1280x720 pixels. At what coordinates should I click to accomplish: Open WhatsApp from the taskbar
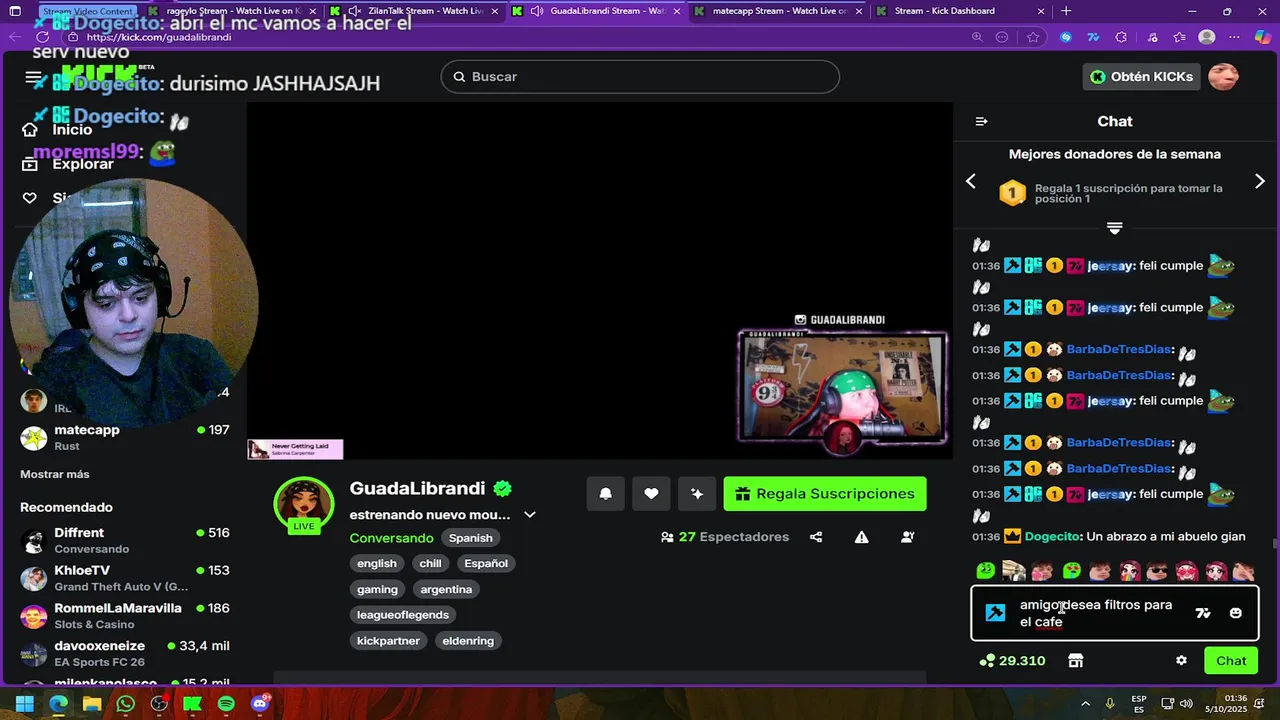click(125, 704)
